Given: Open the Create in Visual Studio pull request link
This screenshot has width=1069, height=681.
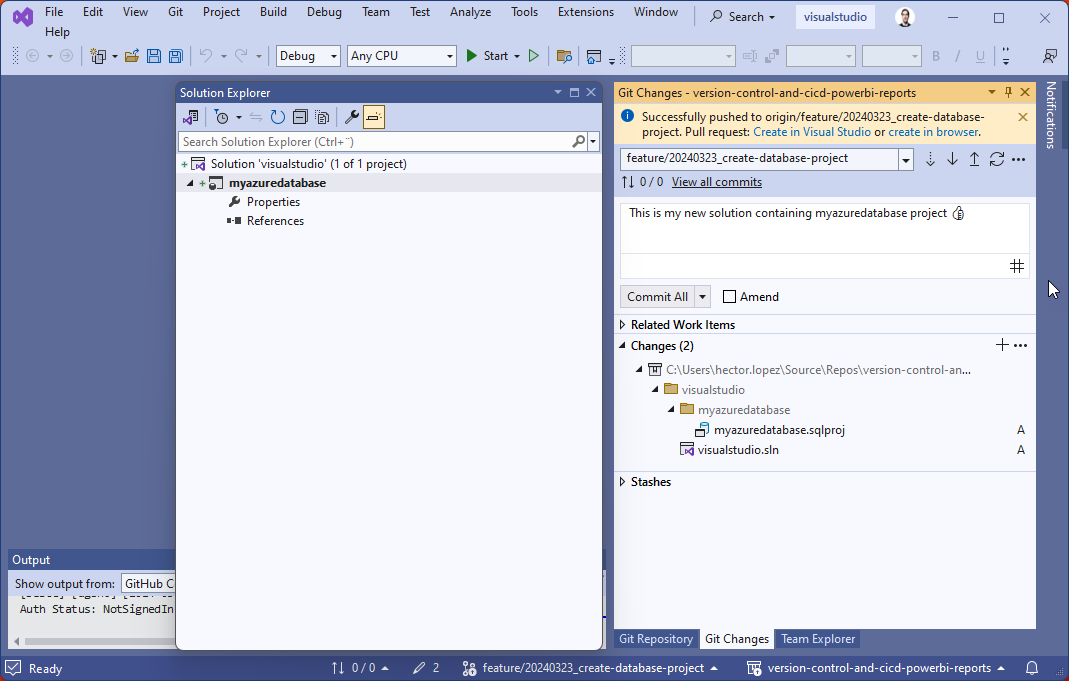Looking at the screenshot, I should coord(812,131).
